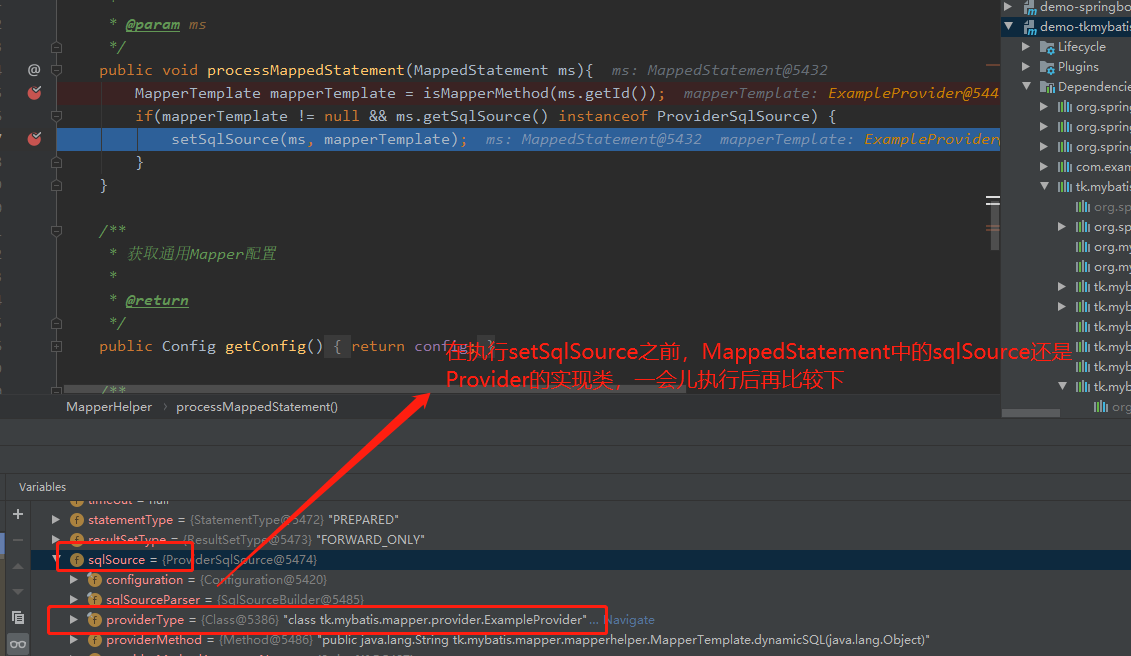Click MapperHelper in the breadcrumb bar
1131x656 pixels.
click(109, 407)
